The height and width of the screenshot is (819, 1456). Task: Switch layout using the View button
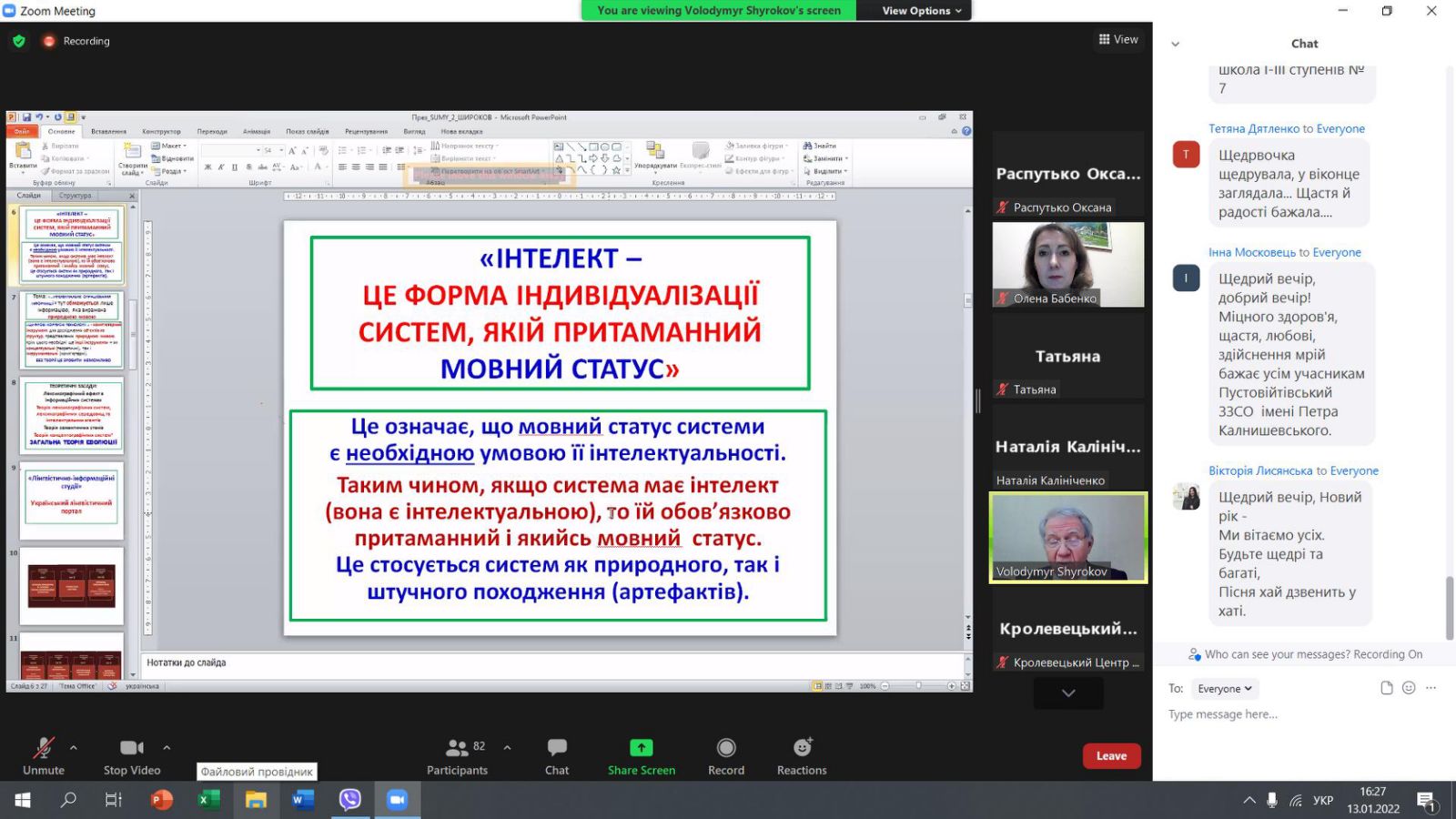tap(1118, 39)
